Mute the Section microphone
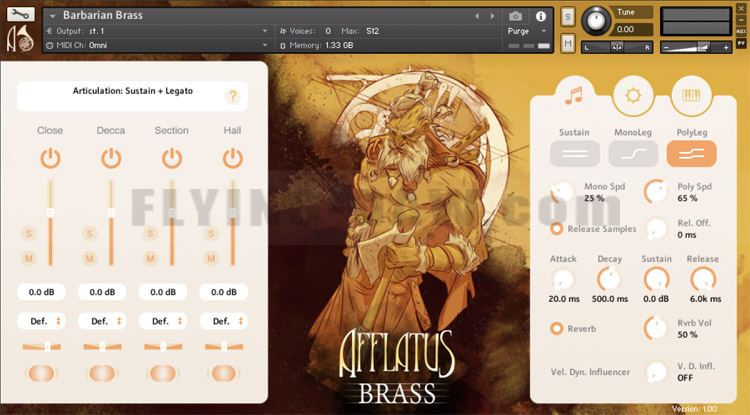 [150, 259]
